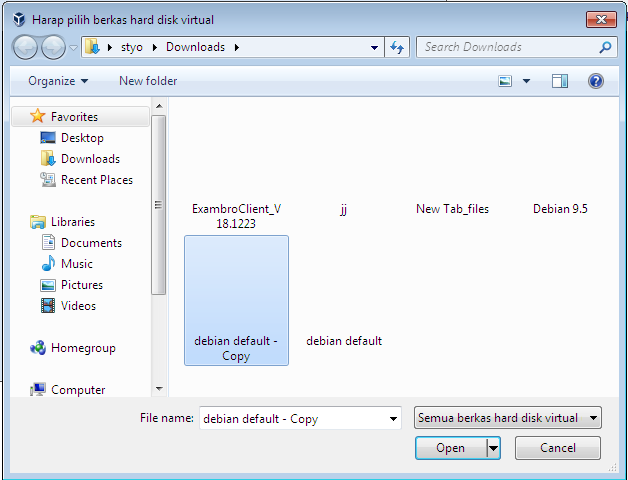The height and width of the screenshot is (480, 628).
Task: Open Desktop from Favorites
Action: click(82, 138)
